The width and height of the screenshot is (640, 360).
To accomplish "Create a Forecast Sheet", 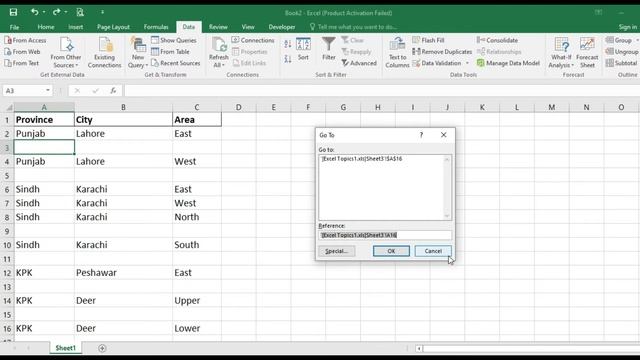I will click(587, 52).
